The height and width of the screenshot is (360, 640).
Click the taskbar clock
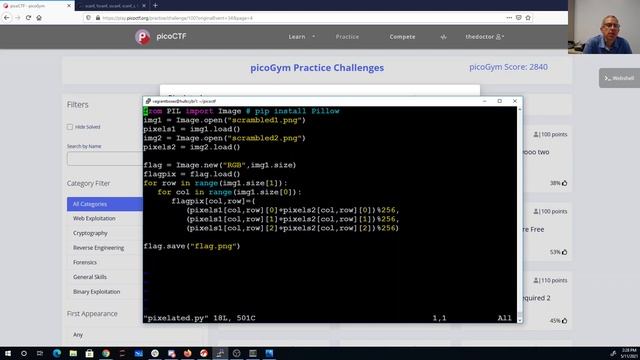pyautogui.click(x=629, y=353)
